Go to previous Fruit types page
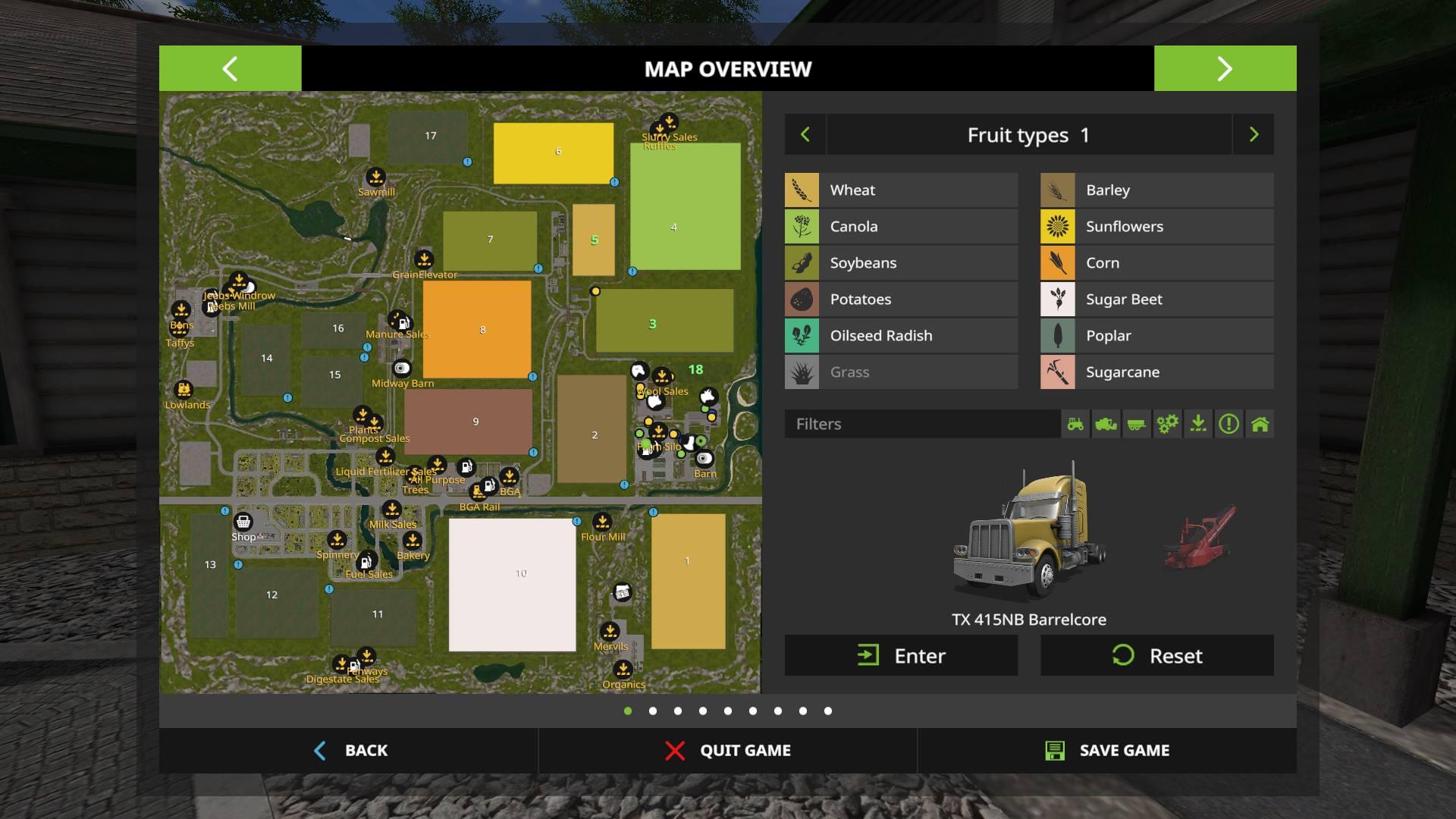 coord(805,135)
